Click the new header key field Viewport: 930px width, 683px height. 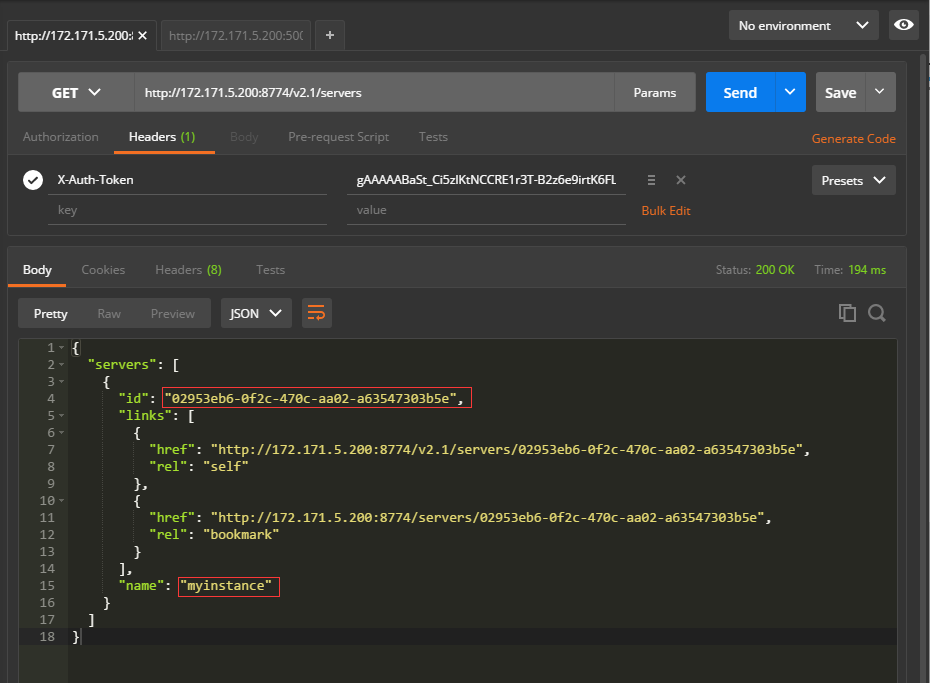187,210
